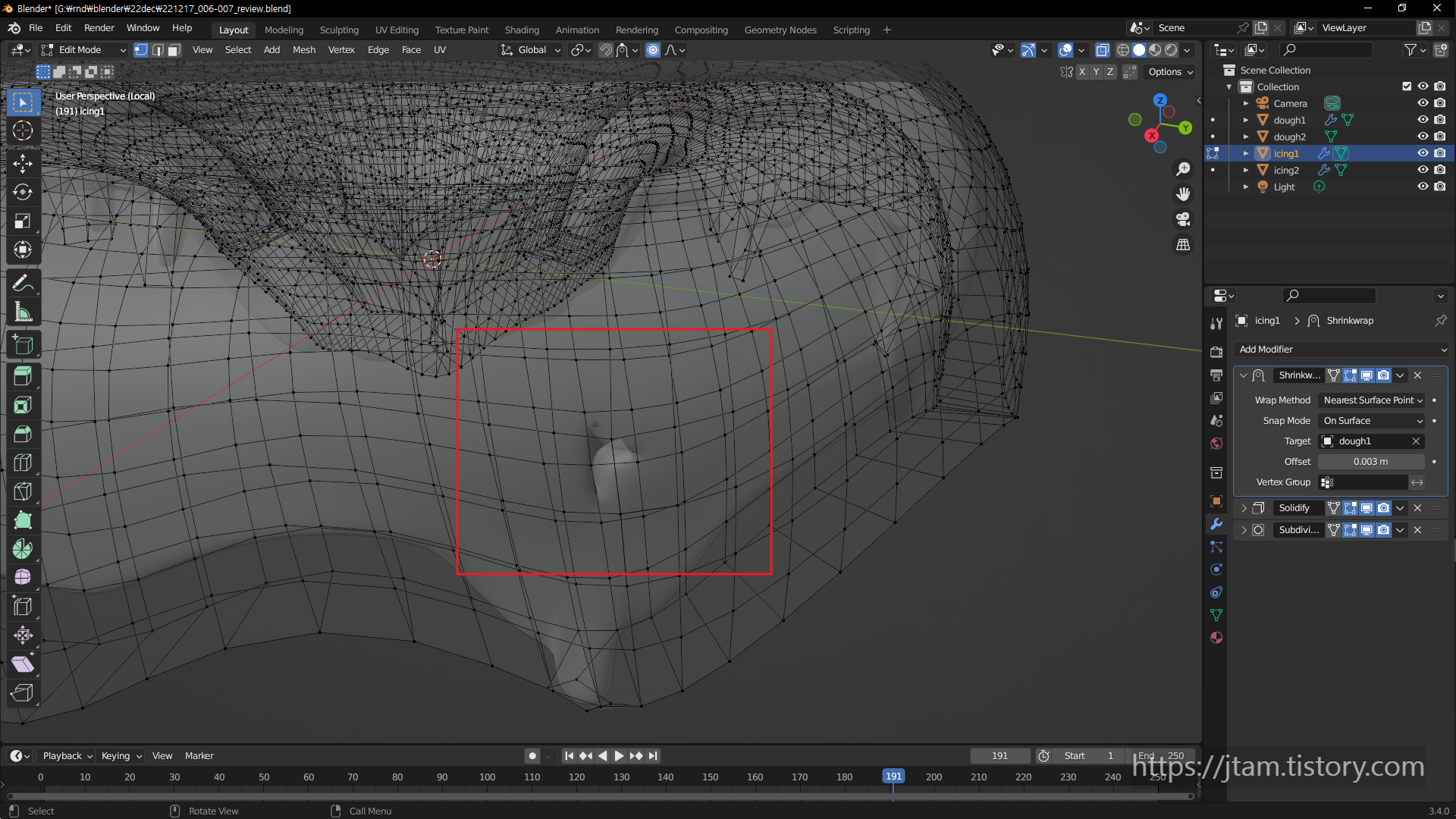1456x819 pixels.
Task: Click the Knife tool icon
Action: pyautogui.click(x=23, y=491)
